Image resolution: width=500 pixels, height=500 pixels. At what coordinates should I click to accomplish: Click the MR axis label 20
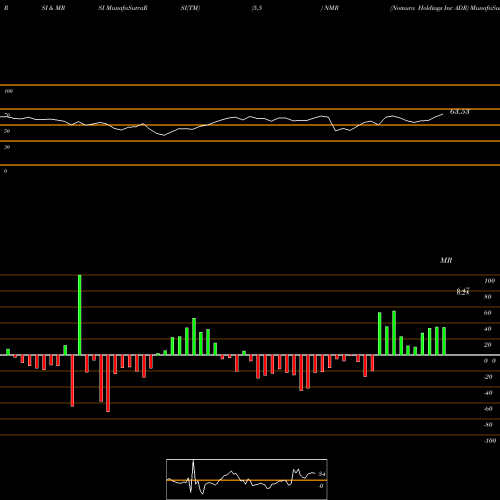[x=488, y=345]
